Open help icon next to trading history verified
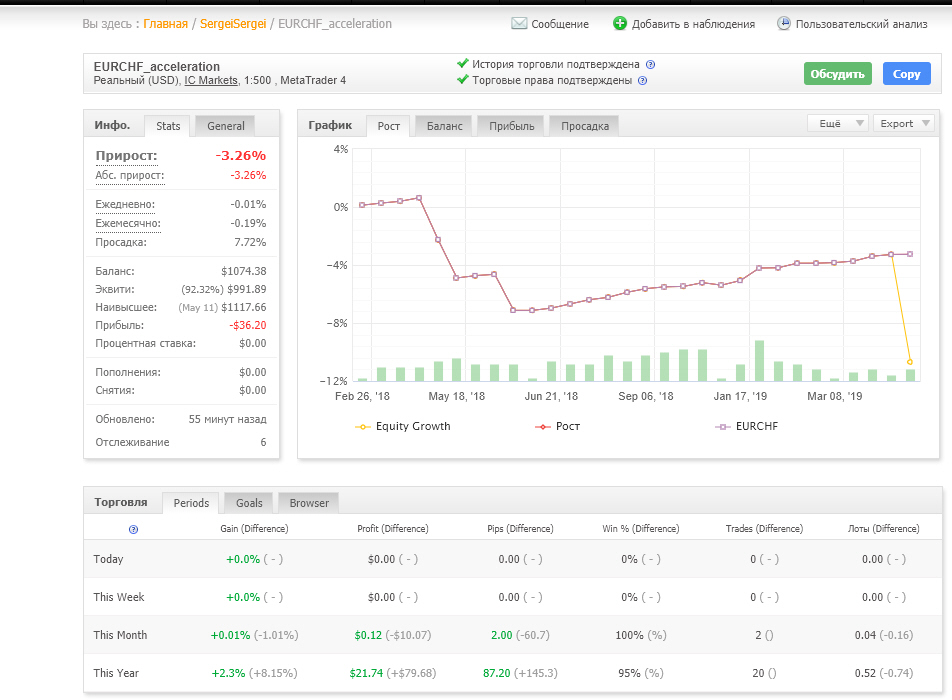This screenshot has width=952, height=700. 650,64
